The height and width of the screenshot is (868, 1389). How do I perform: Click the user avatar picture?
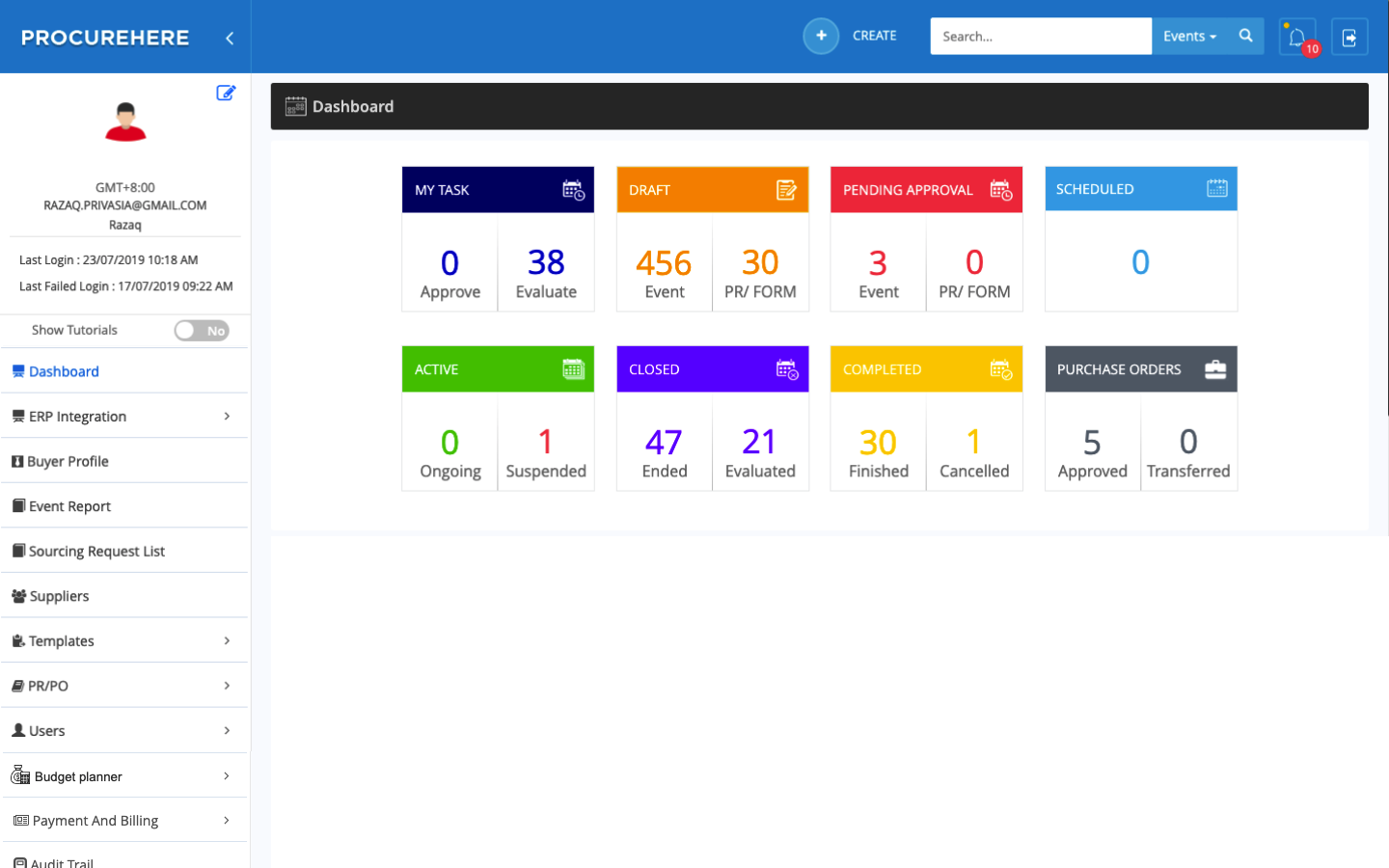pos(125,122)
